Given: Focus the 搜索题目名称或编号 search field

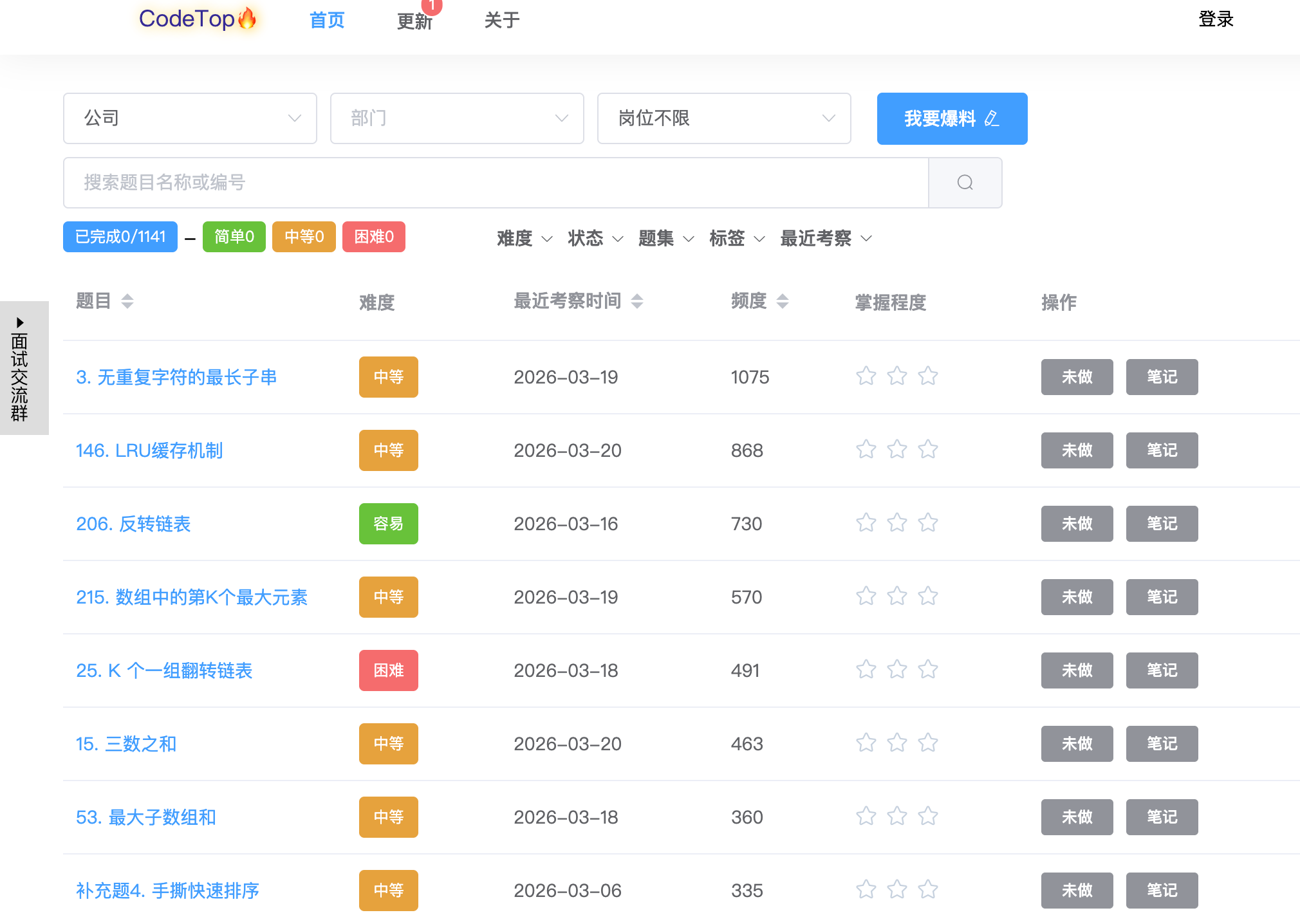Looking at the screenshot, I should coord(496,183).
